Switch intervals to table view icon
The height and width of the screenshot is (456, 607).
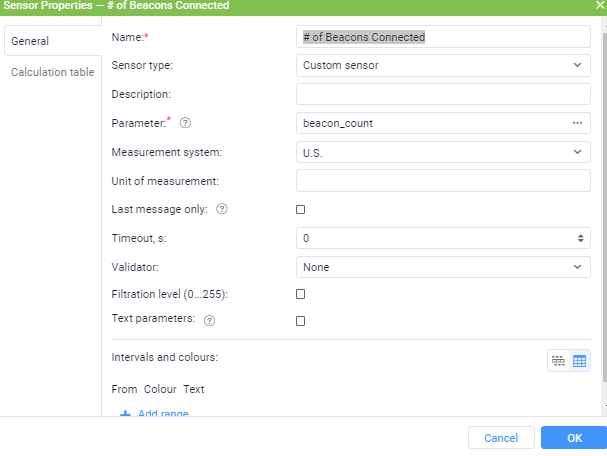pyautogui.click(x=580, y=361)
